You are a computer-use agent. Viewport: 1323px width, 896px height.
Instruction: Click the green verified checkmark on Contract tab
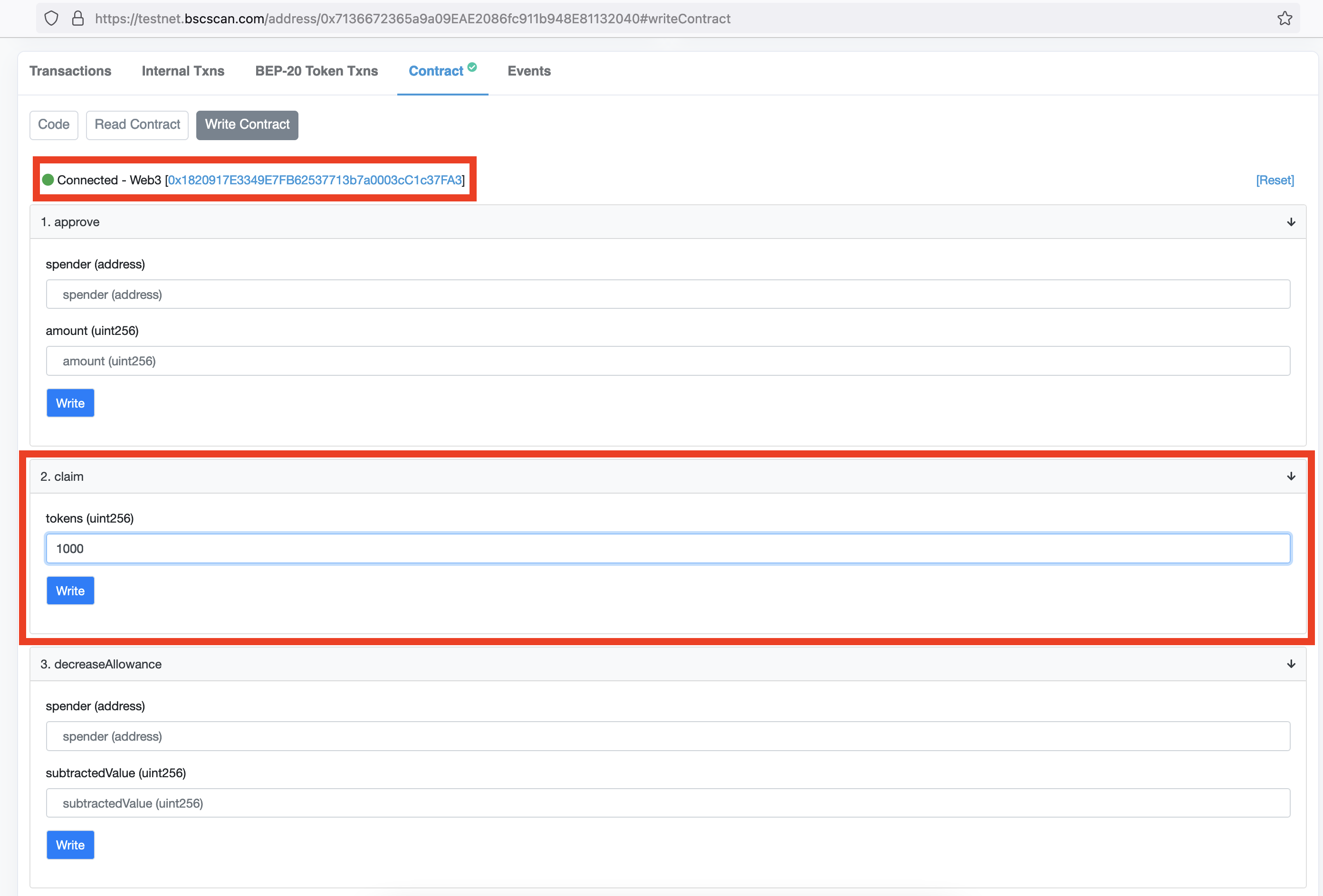(x=472, y=67)
